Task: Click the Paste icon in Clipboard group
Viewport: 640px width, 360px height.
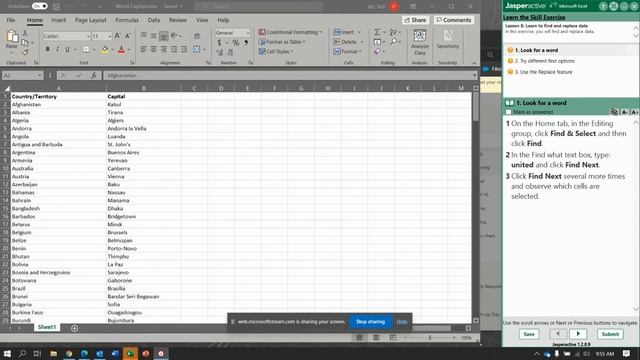Action: click(12, 37)
